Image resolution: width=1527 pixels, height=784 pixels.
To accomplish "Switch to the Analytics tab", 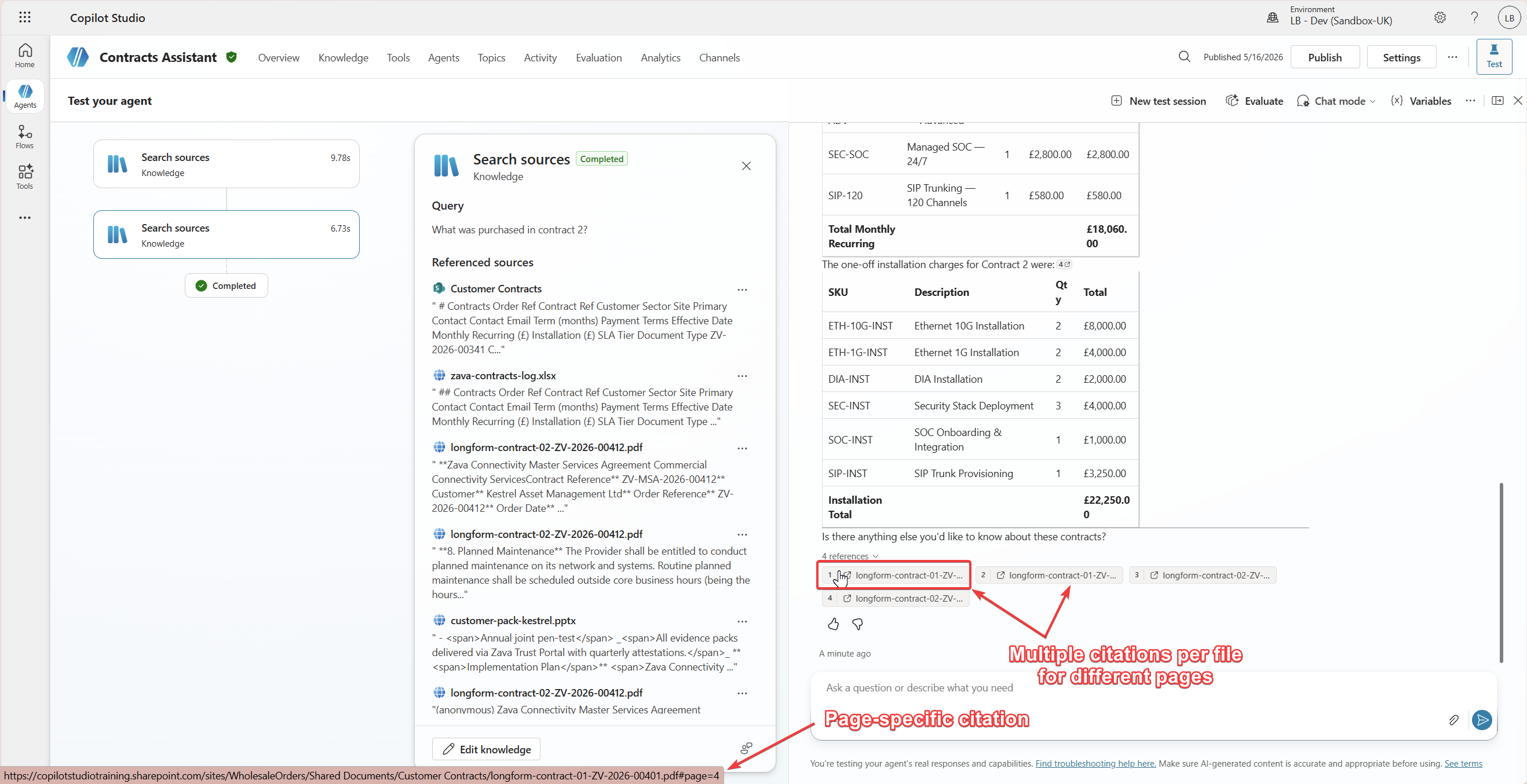I will (x=660, y=57).
